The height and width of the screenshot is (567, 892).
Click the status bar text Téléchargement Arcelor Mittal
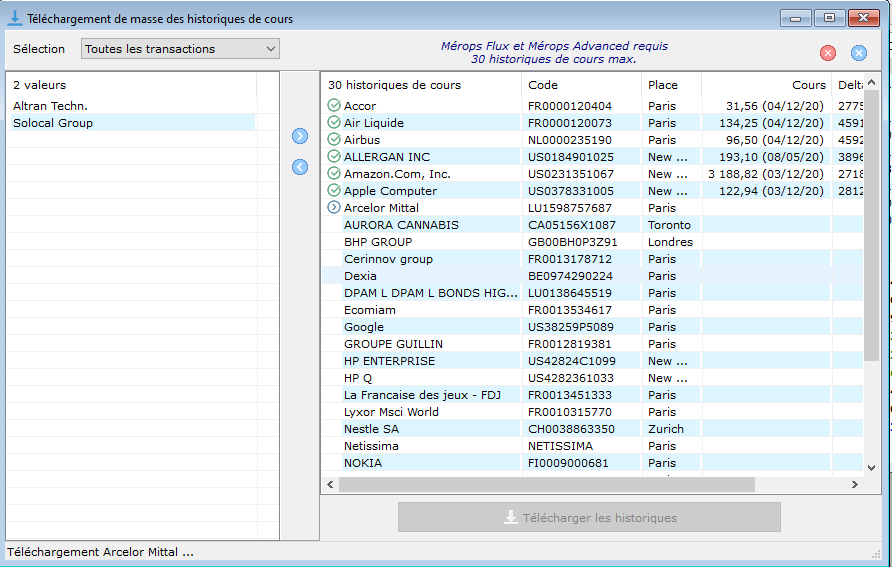point(100,552)
